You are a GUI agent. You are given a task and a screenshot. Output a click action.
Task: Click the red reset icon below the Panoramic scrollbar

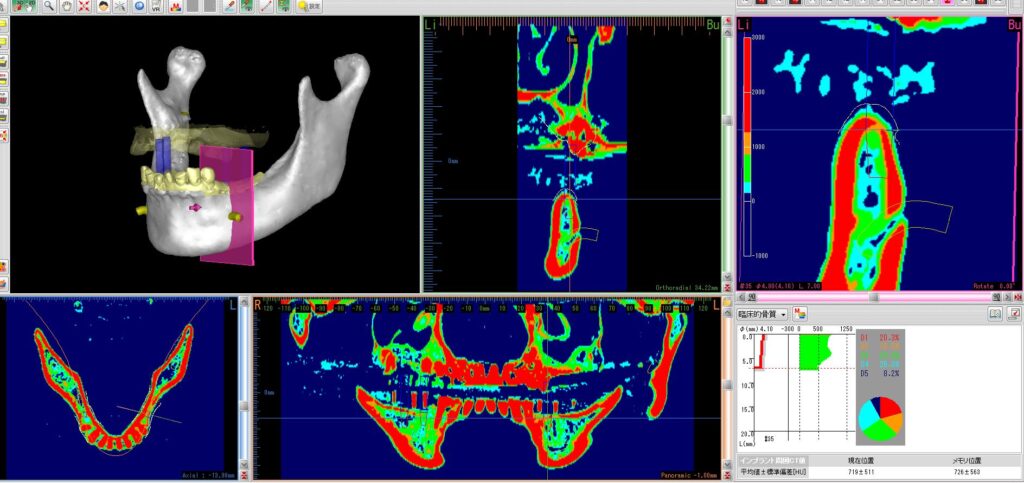coord(727,475)
